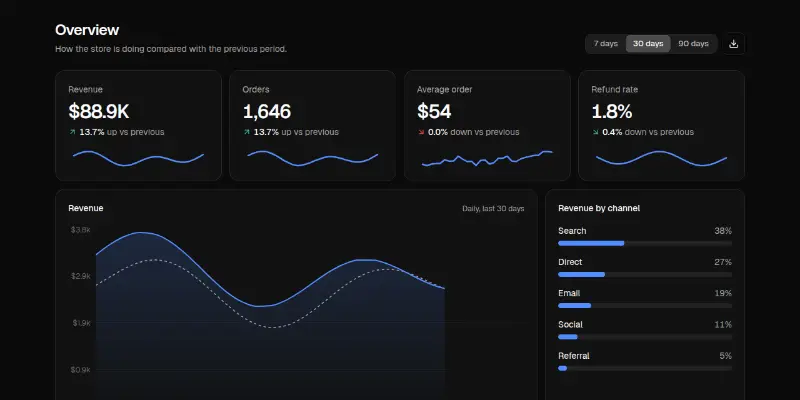Click the Orders card sparkline

coord(313,158)
